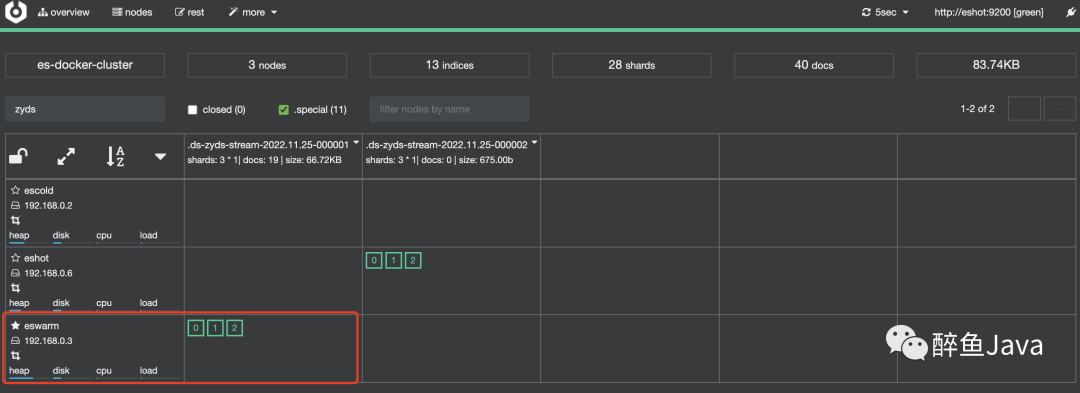Expand .ds-zyds-stream-2022.11.25-000001 index menu

tap(356, 143)
